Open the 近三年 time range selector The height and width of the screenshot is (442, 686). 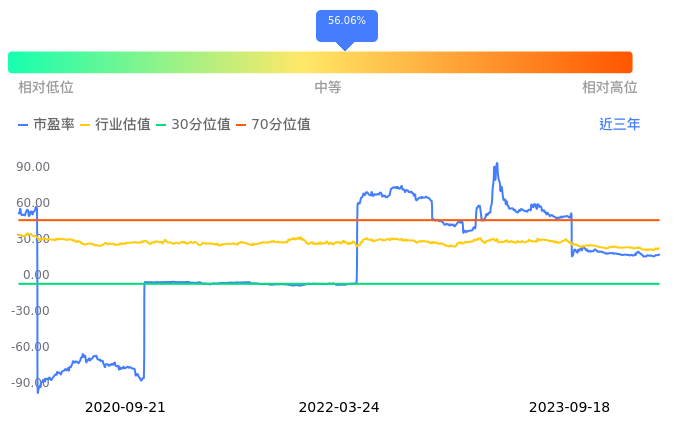pyautogui.click(x=619, y=125)
